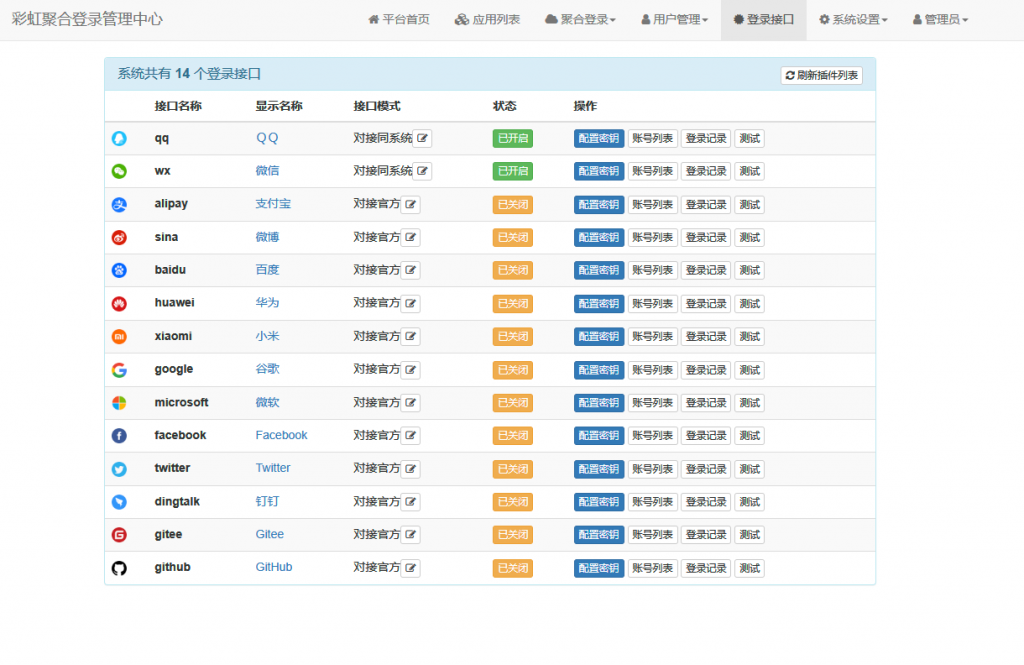Open the Facebook display name link
Image resolution: width=1024 pixels, height=665 pixels.
point(281,435)
